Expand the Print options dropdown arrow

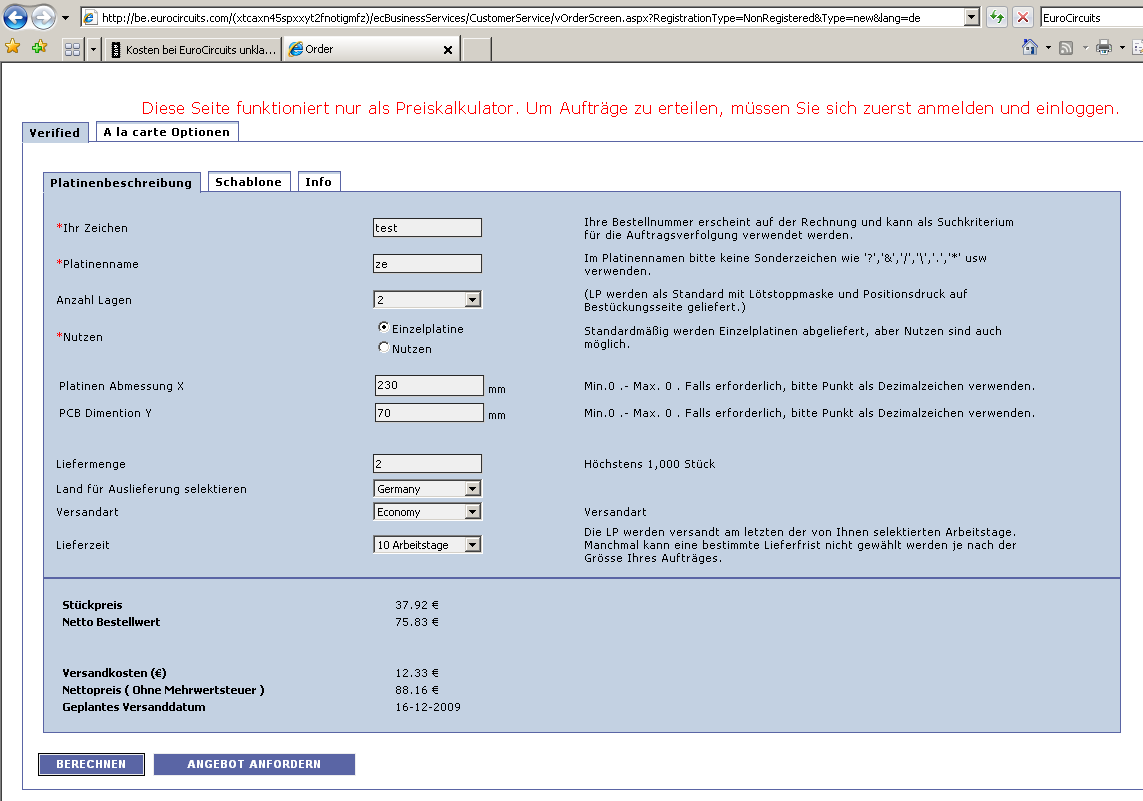pyautogui.click(x=1122, y=48)
